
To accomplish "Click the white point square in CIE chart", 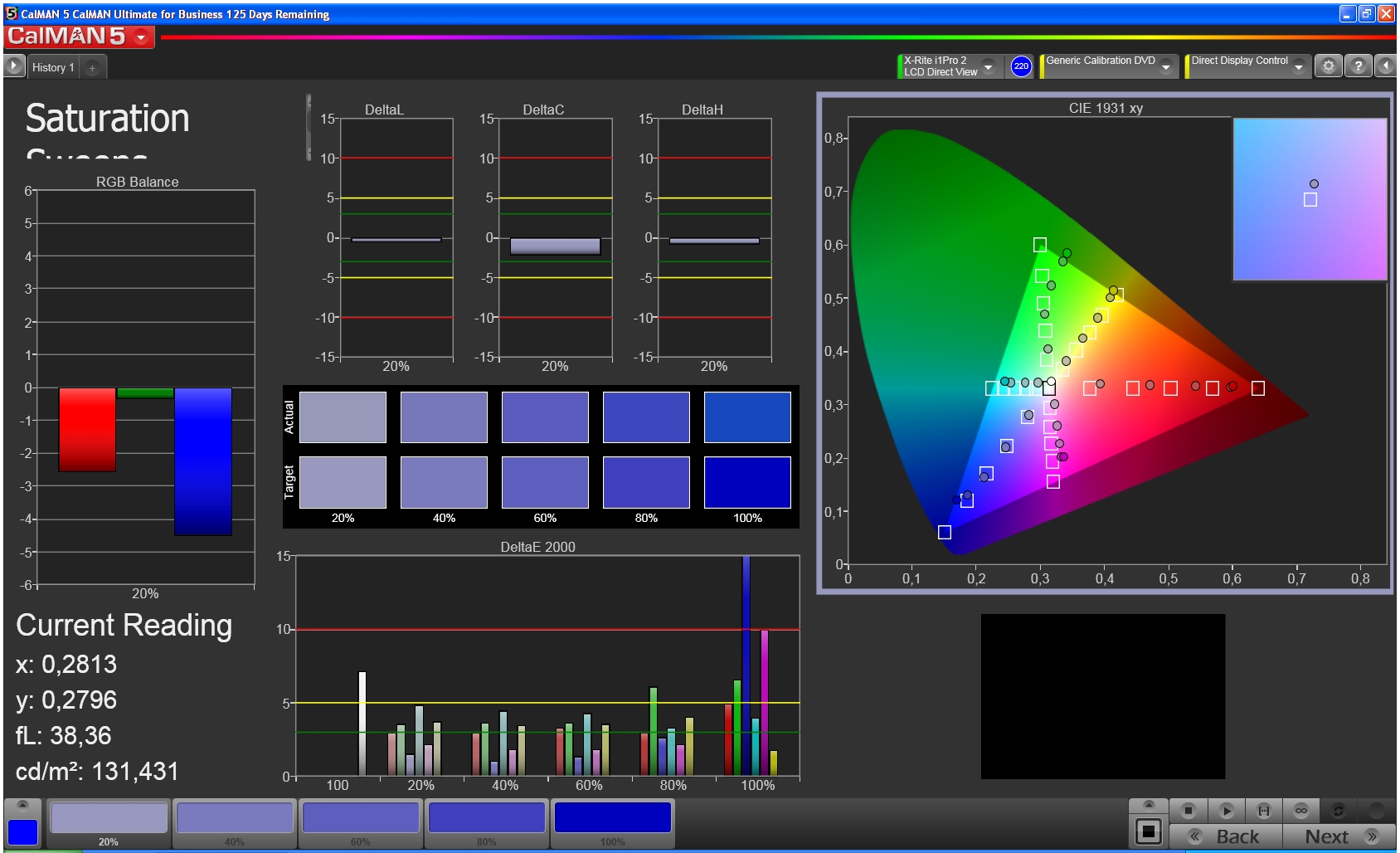I will (1048, 388).
